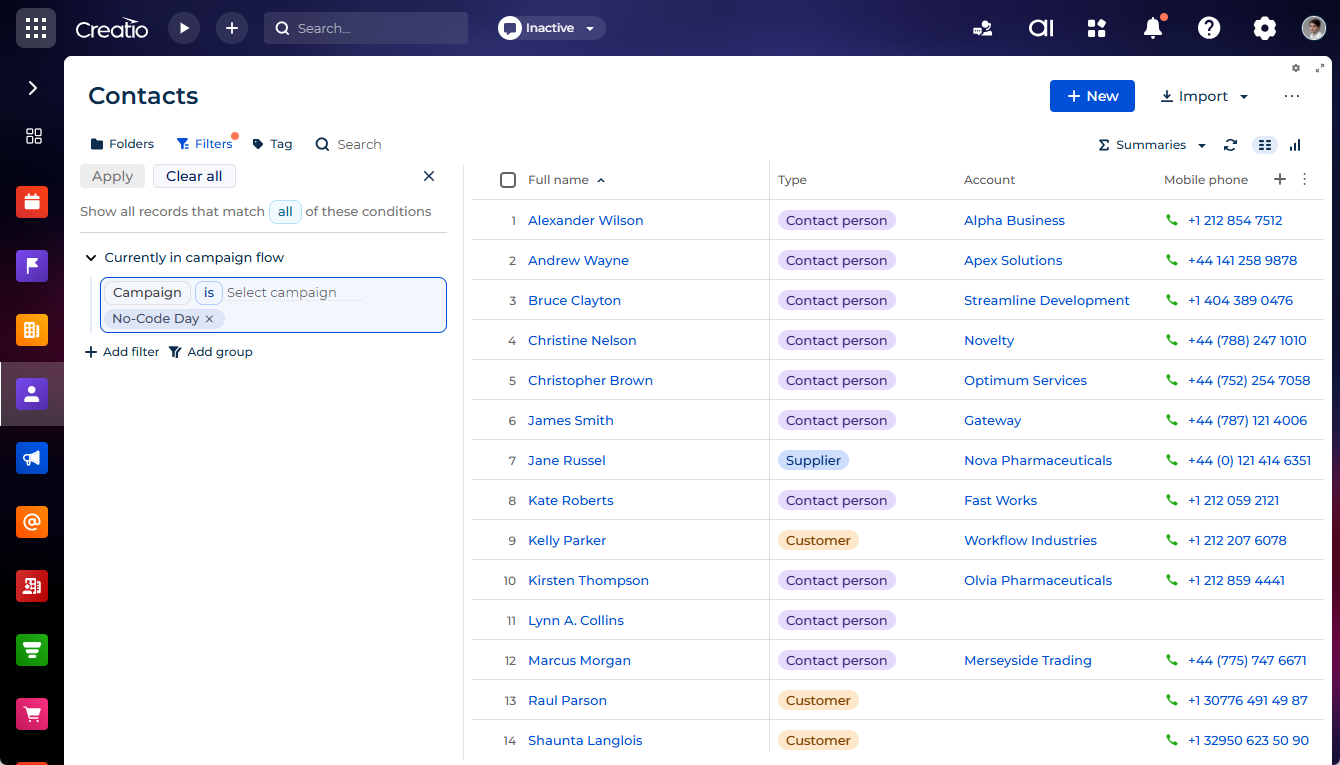Open the Creatio AI assistant icon
The image size is (1340, 765).
tap(1041, 28)
